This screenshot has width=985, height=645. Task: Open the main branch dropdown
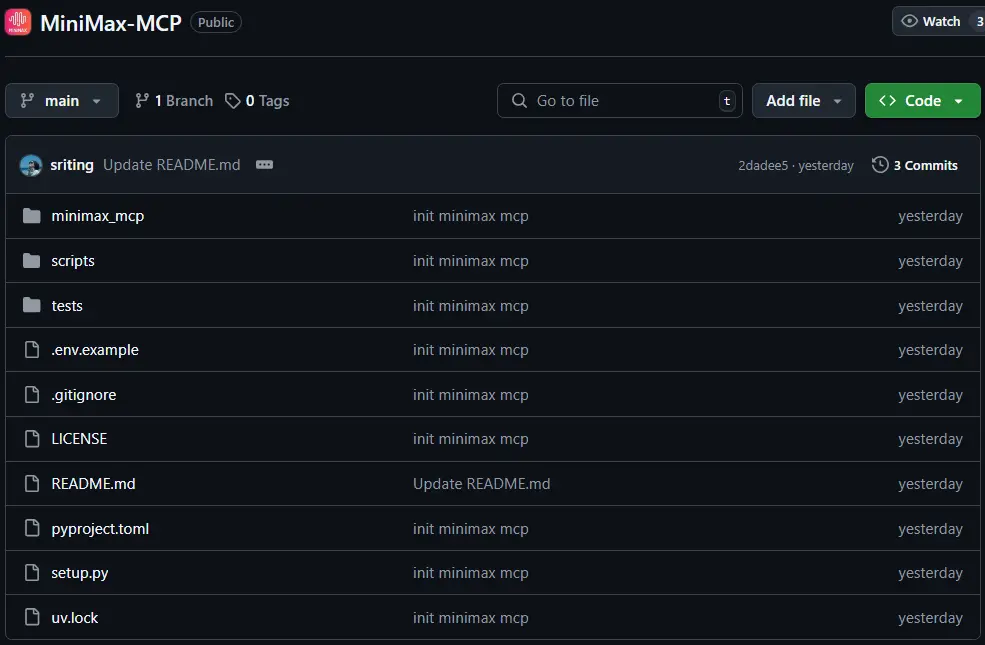tap(62, 101)
